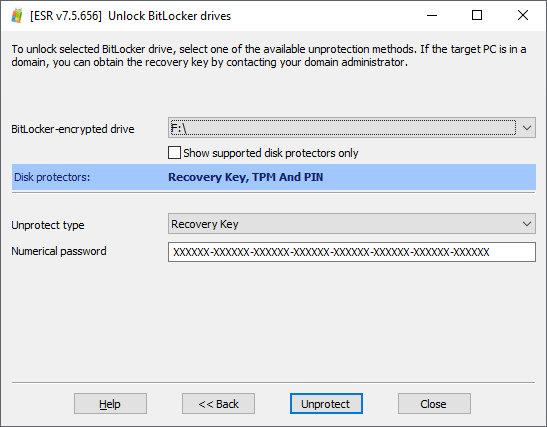Open Help for this dialog
This screenshot has height=427, width=547.
pos(110,404)
